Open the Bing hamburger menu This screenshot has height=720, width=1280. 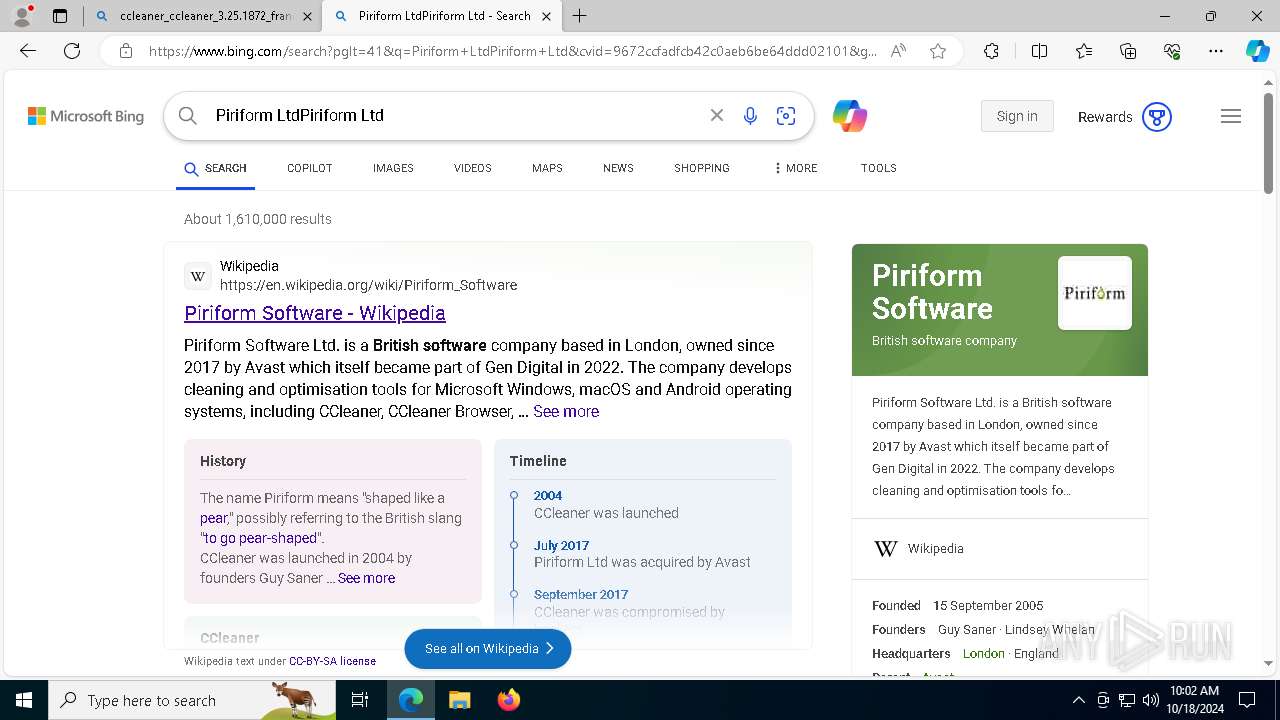tap(1231, 116)
